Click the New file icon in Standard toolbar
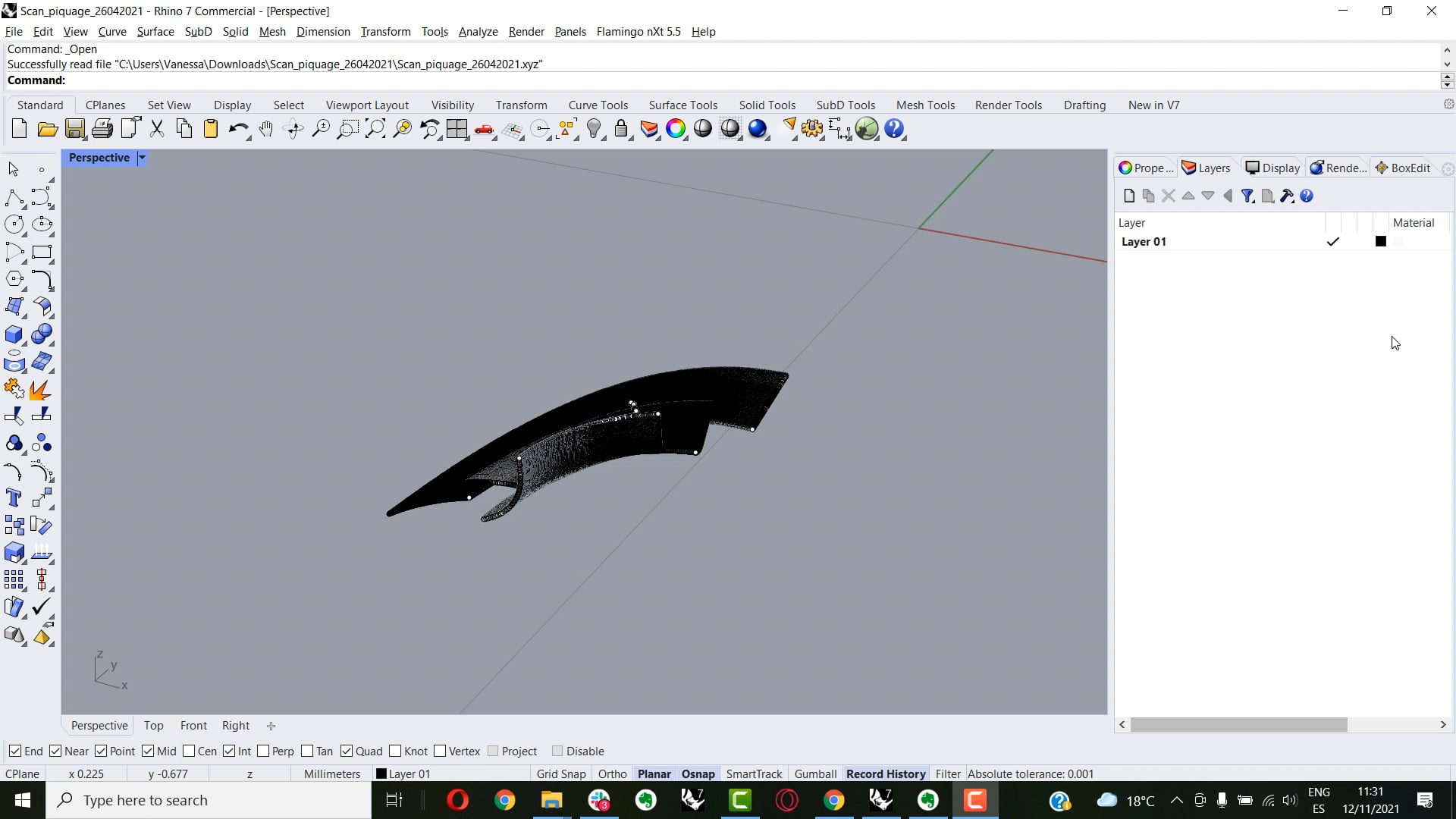 click(x=20, y=129)
